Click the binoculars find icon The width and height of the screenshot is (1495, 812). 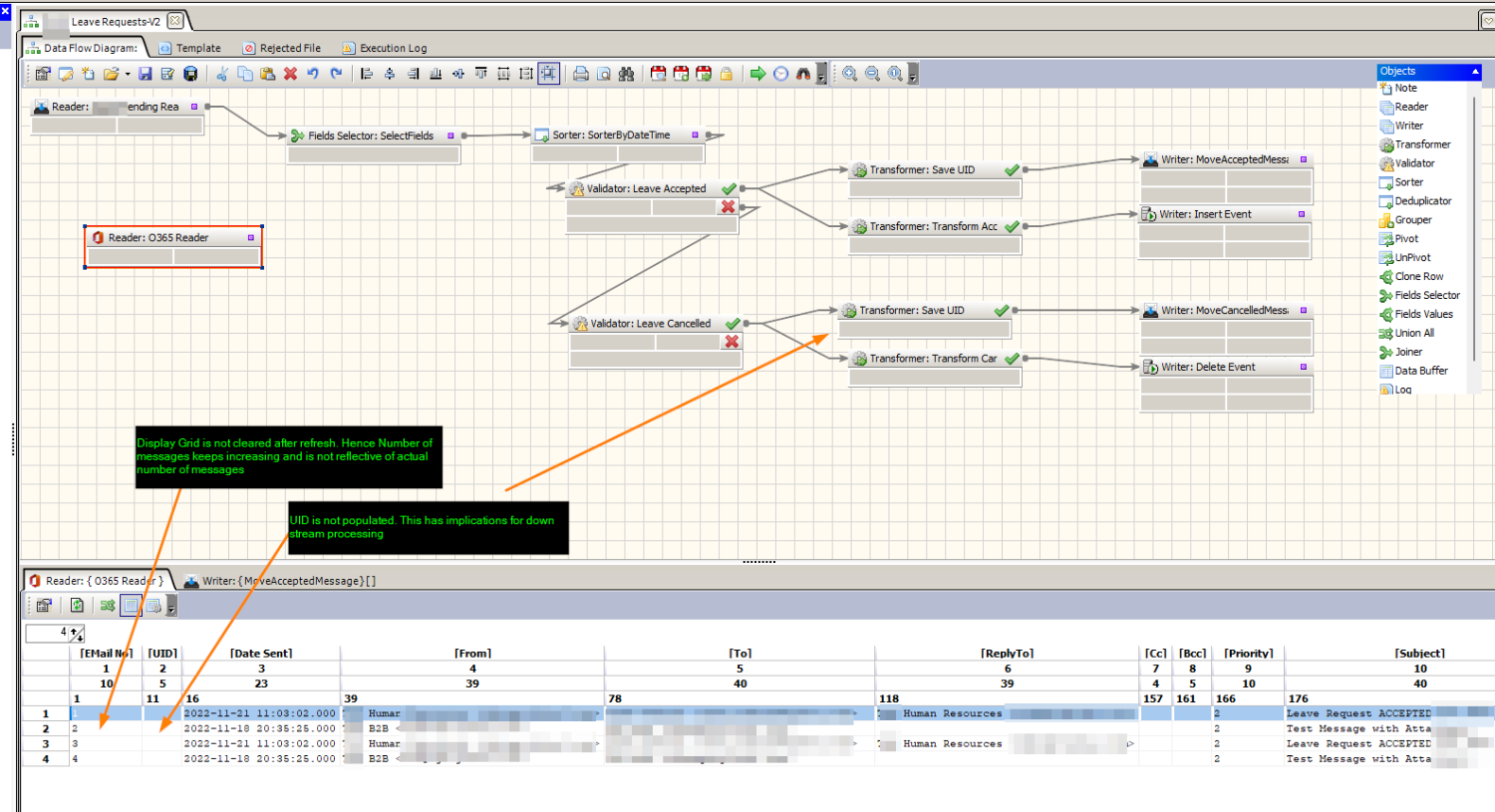point(626,74)
